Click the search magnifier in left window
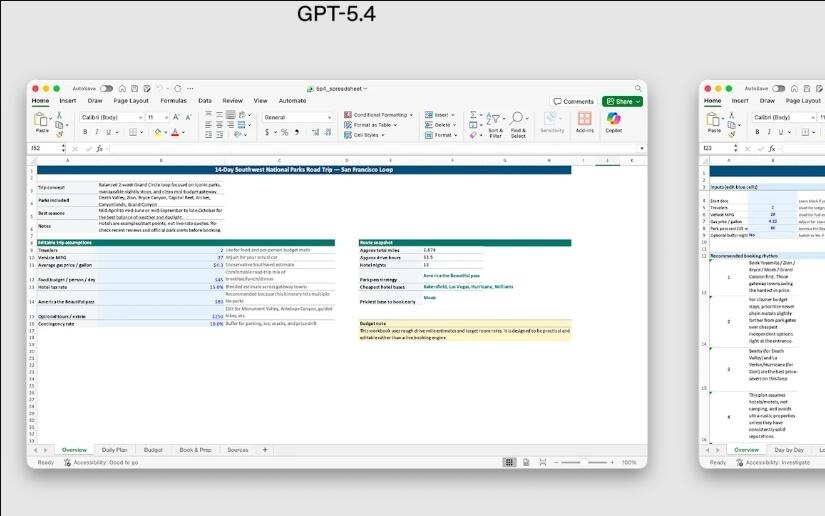 click(638, 88)
